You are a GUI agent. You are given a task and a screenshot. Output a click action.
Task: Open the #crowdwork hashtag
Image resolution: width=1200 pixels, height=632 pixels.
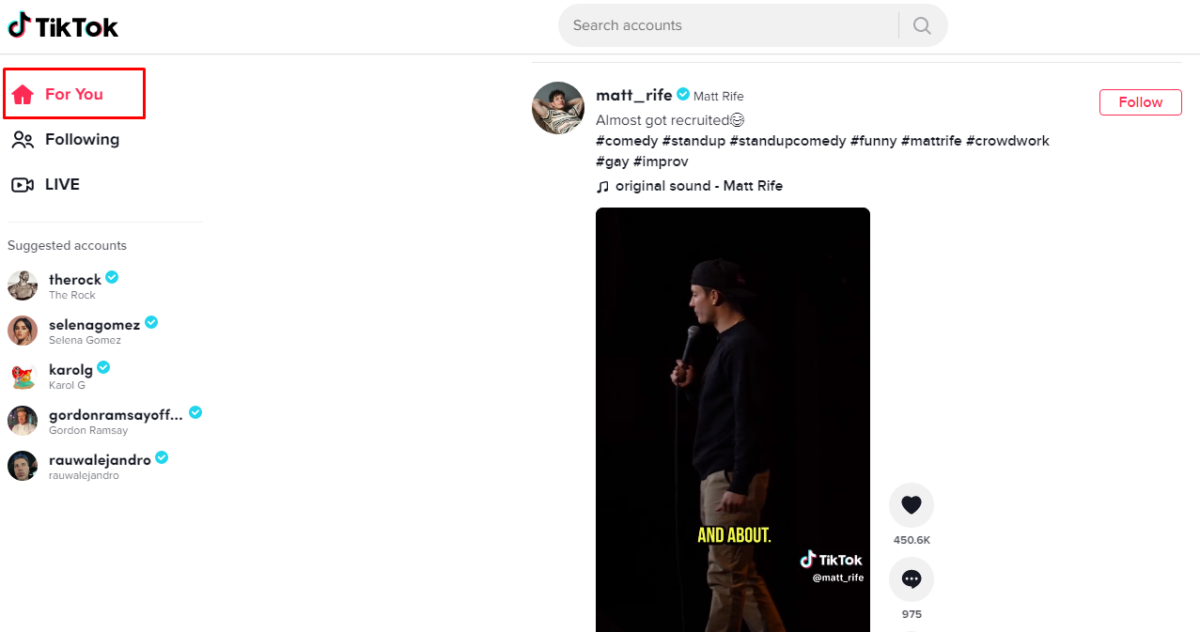coord(1007,141)
